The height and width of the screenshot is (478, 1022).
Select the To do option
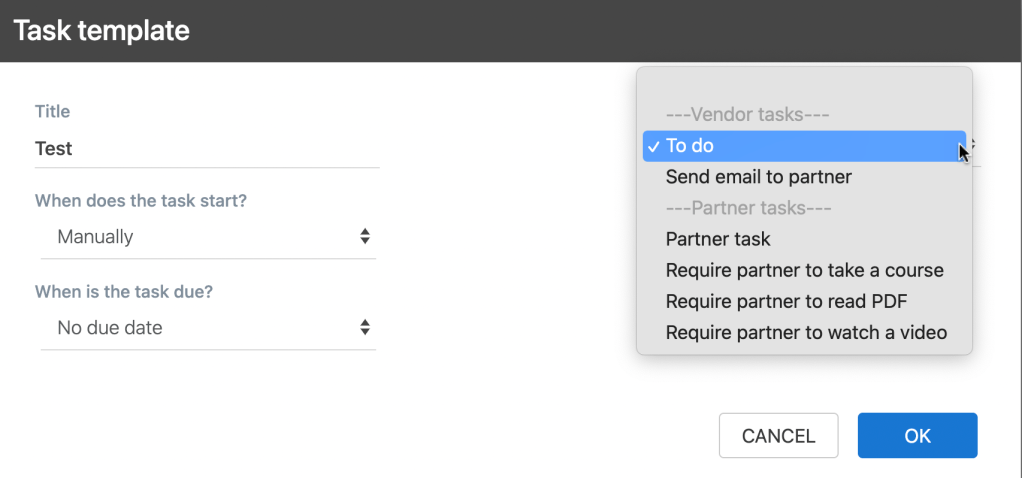pos(690,146)
